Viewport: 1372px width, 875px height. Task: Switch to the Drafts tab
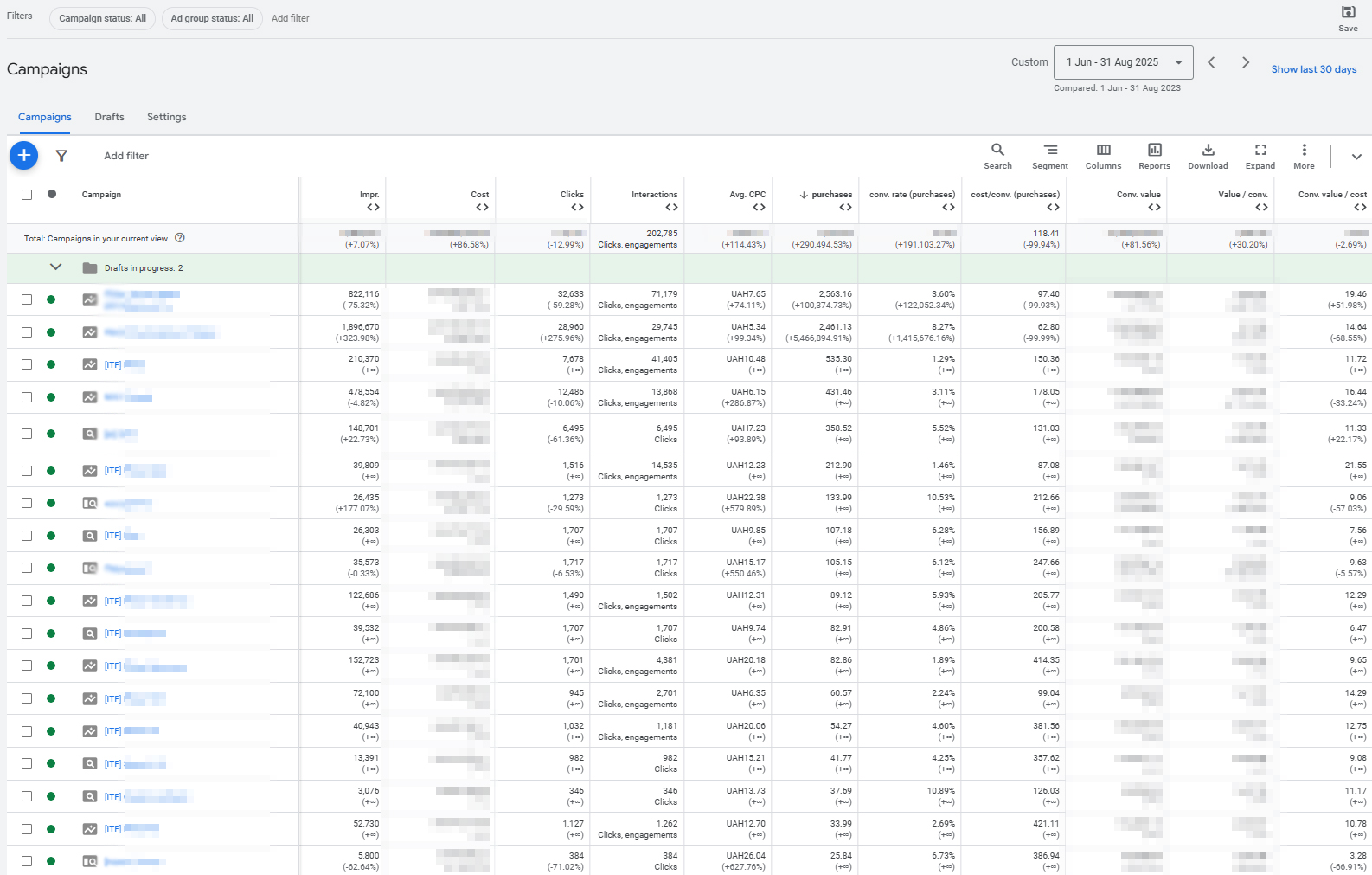[x=109, y=117]
